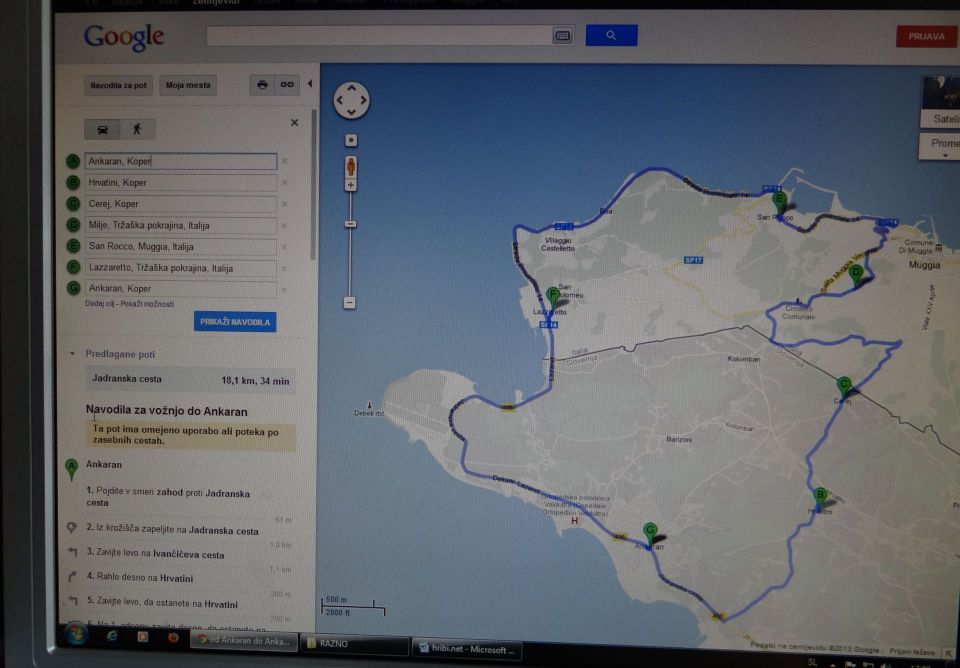Click the zoom slider handle
The height and width of the screenshot is (668, 960).
coord(350,224)
